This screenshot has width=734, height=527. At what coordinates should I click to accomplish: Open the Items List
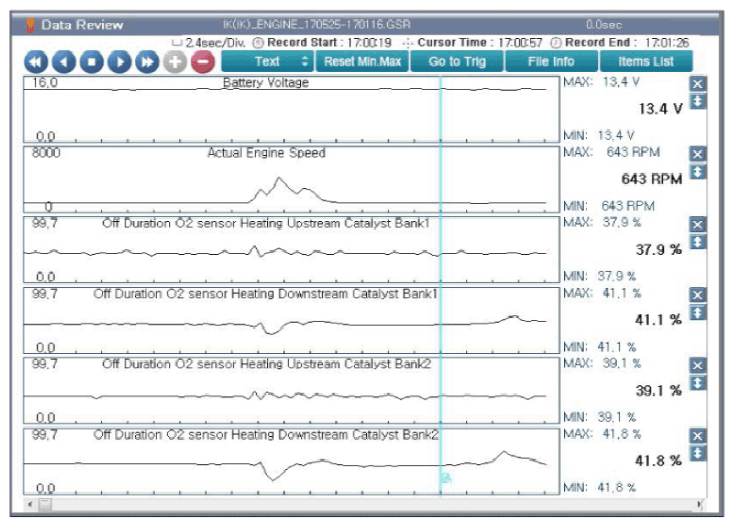(x=645, y=62)
